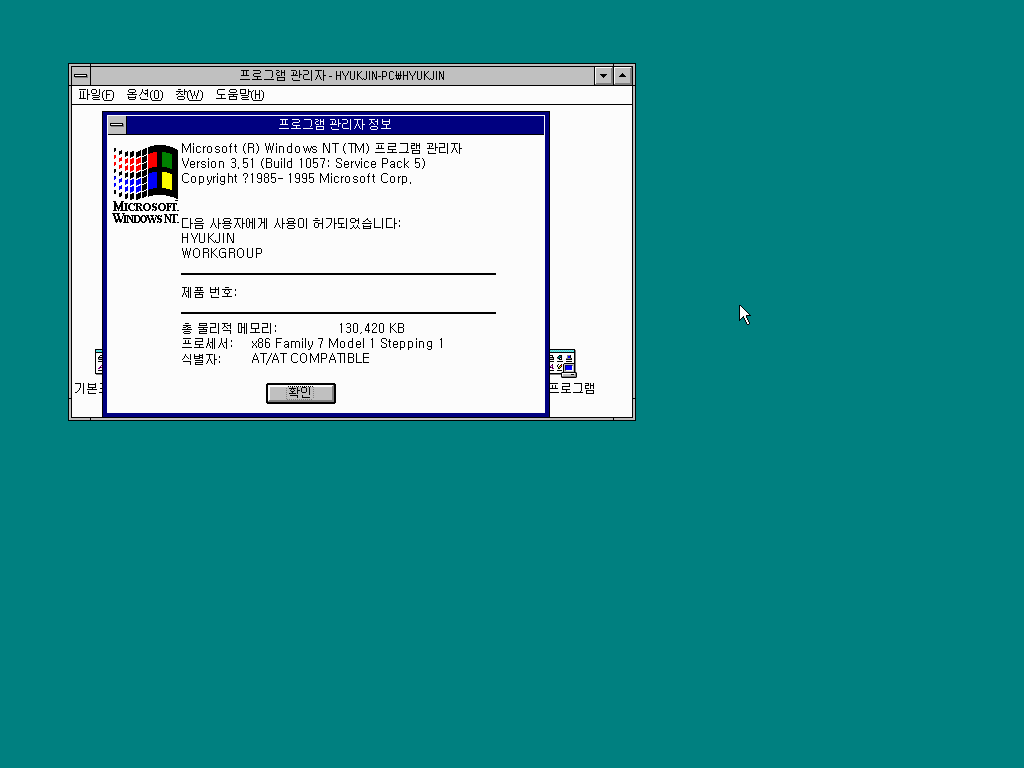Open Program Manager window's control-menu box
Image resolution: width=1024 pixels, height=768 pixels.
pyautogui.click(x=80, y=76)
